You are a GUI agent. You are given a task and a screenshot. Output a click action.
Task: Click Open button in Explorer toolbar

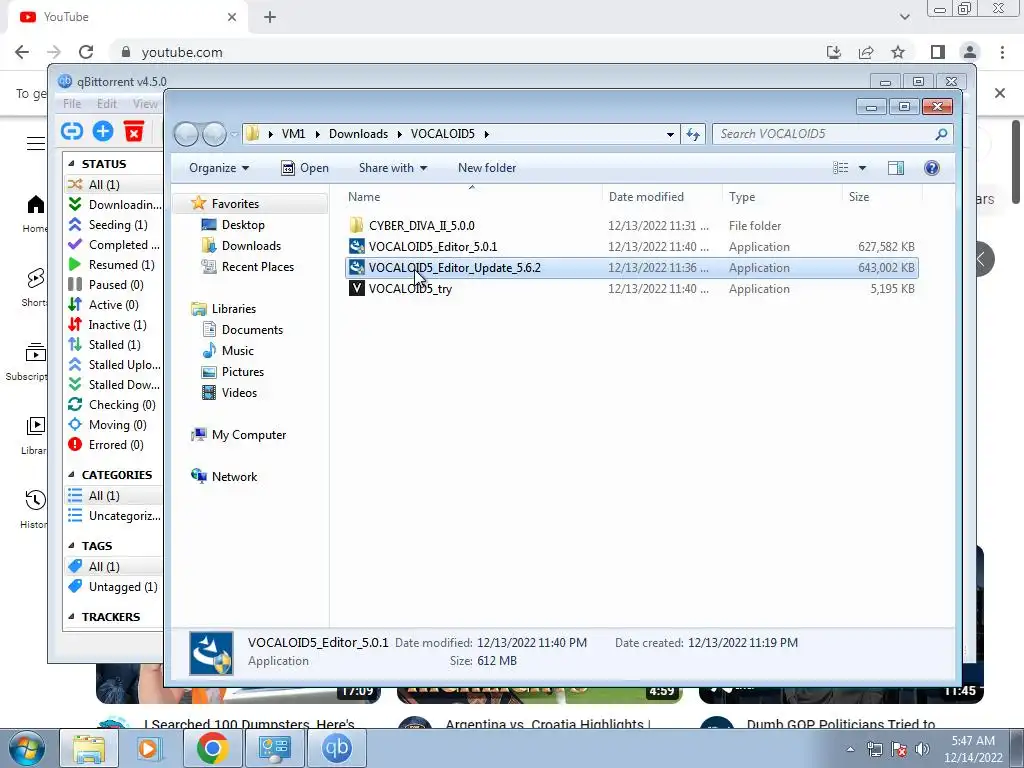(x=305, y=168)
